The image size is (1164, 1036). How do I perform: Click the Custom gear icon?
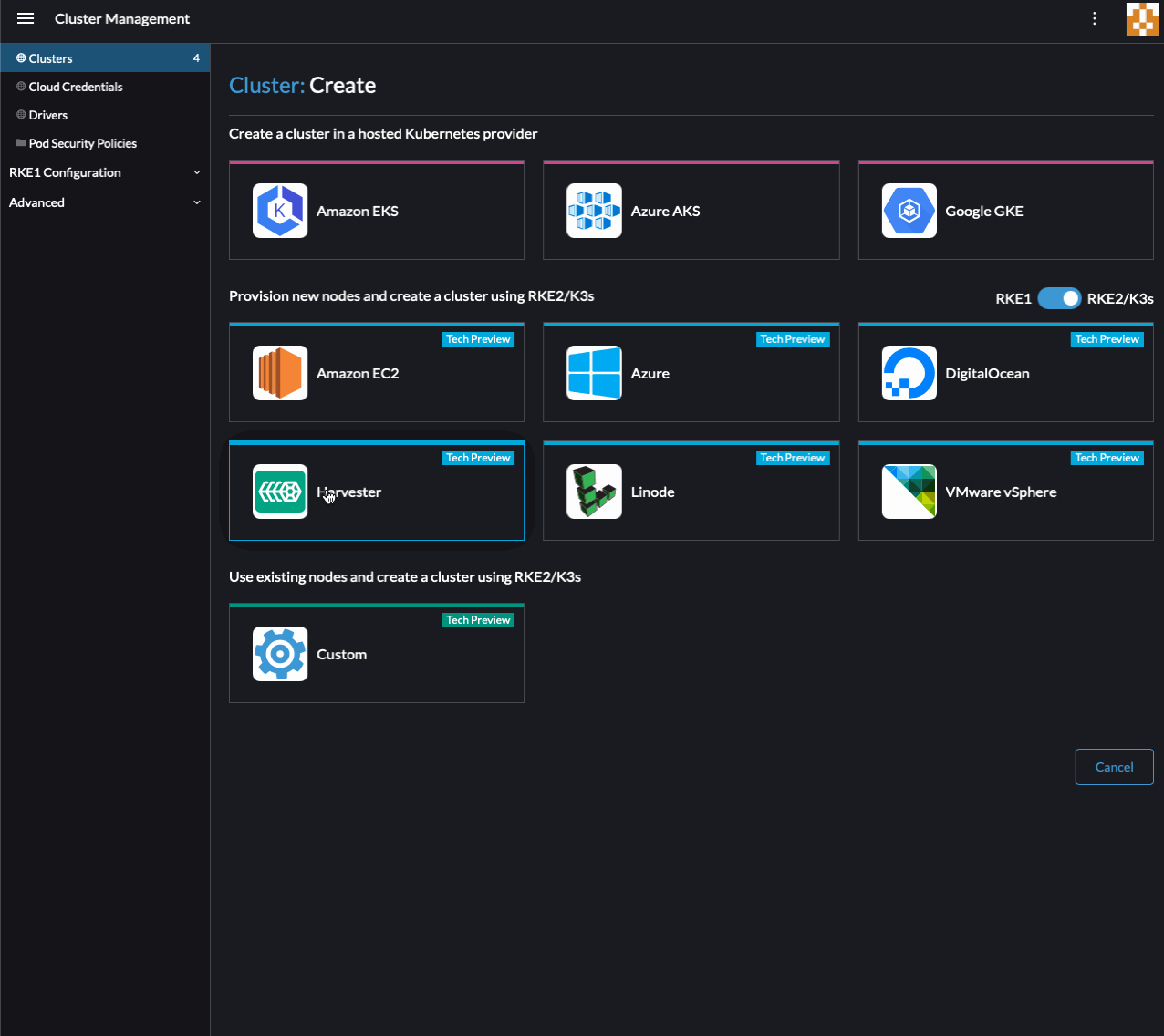click(280, 654)
